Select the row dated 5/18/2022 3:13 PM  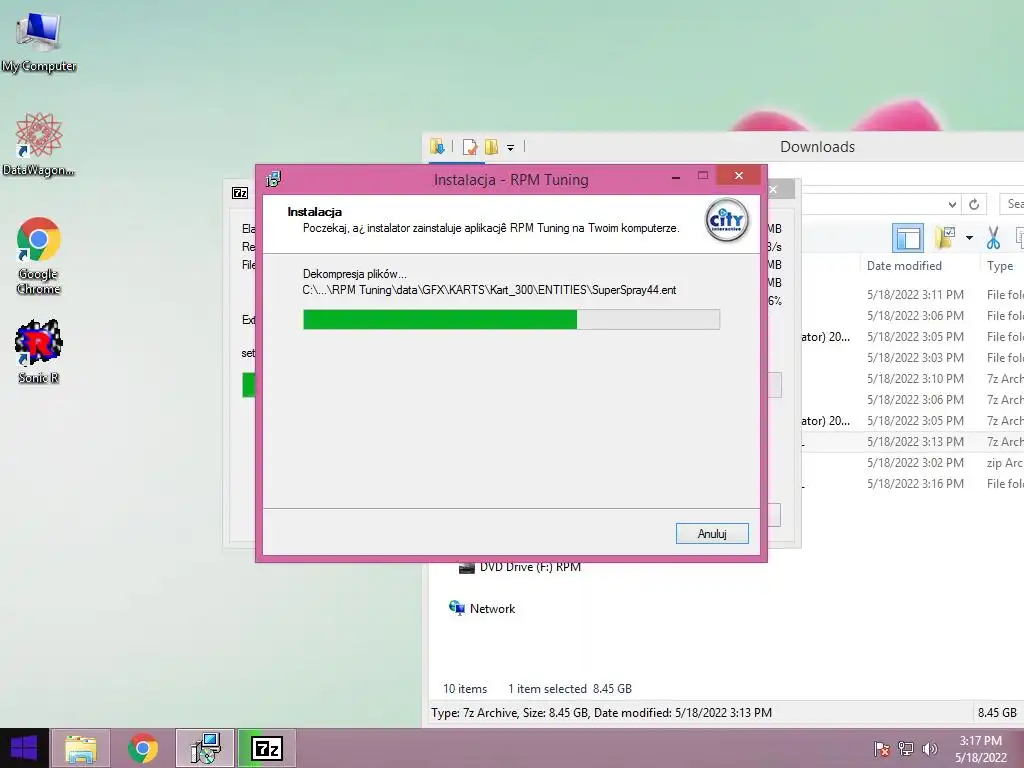click(915, 441)
